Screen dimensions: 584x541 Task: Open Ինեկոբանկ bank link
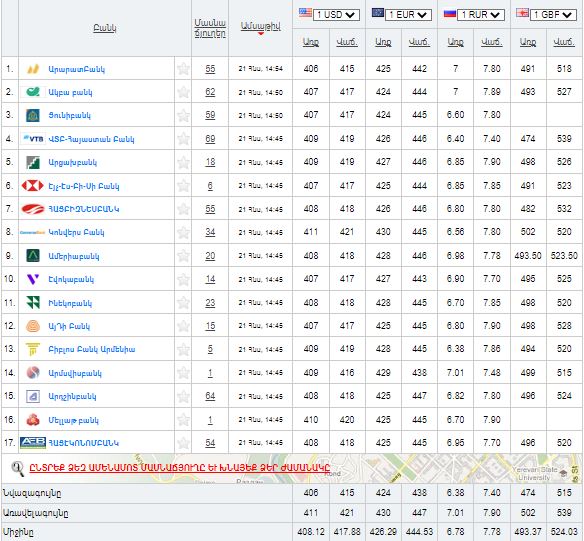click(70, 303)
